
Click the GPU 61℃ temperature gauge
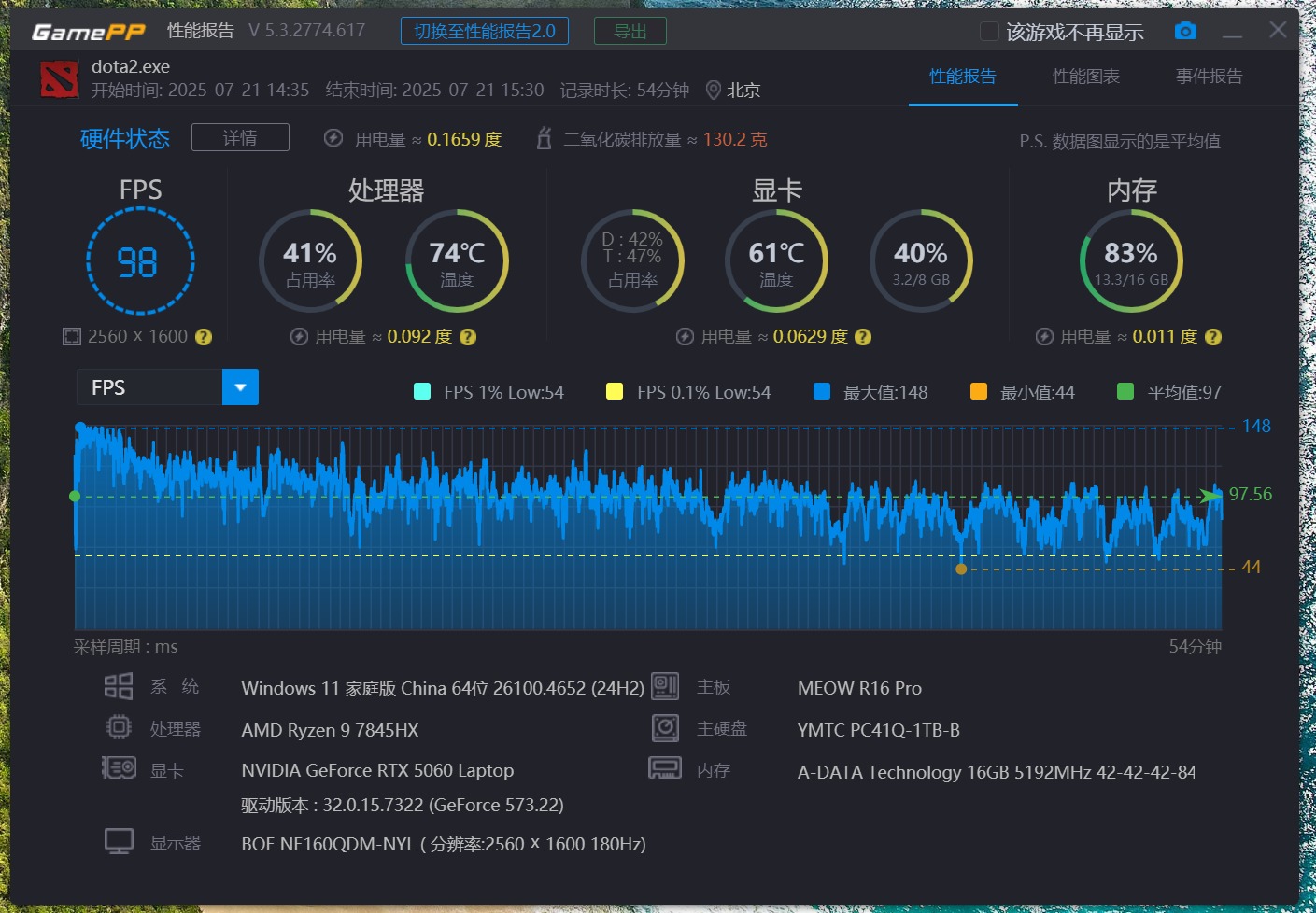pos(776,261)
